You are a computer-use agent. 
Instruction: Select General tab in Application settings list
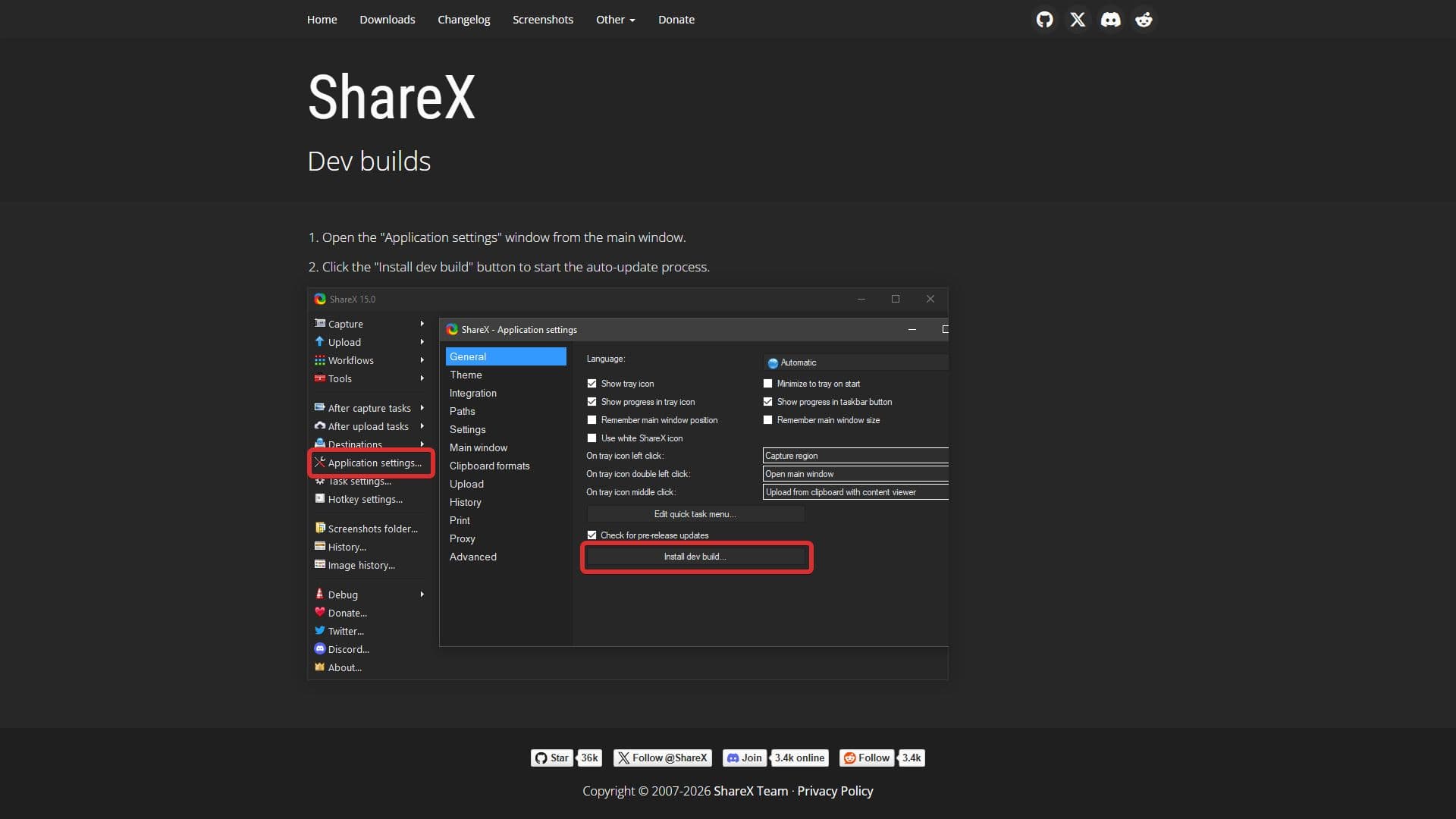click(506, 356)
